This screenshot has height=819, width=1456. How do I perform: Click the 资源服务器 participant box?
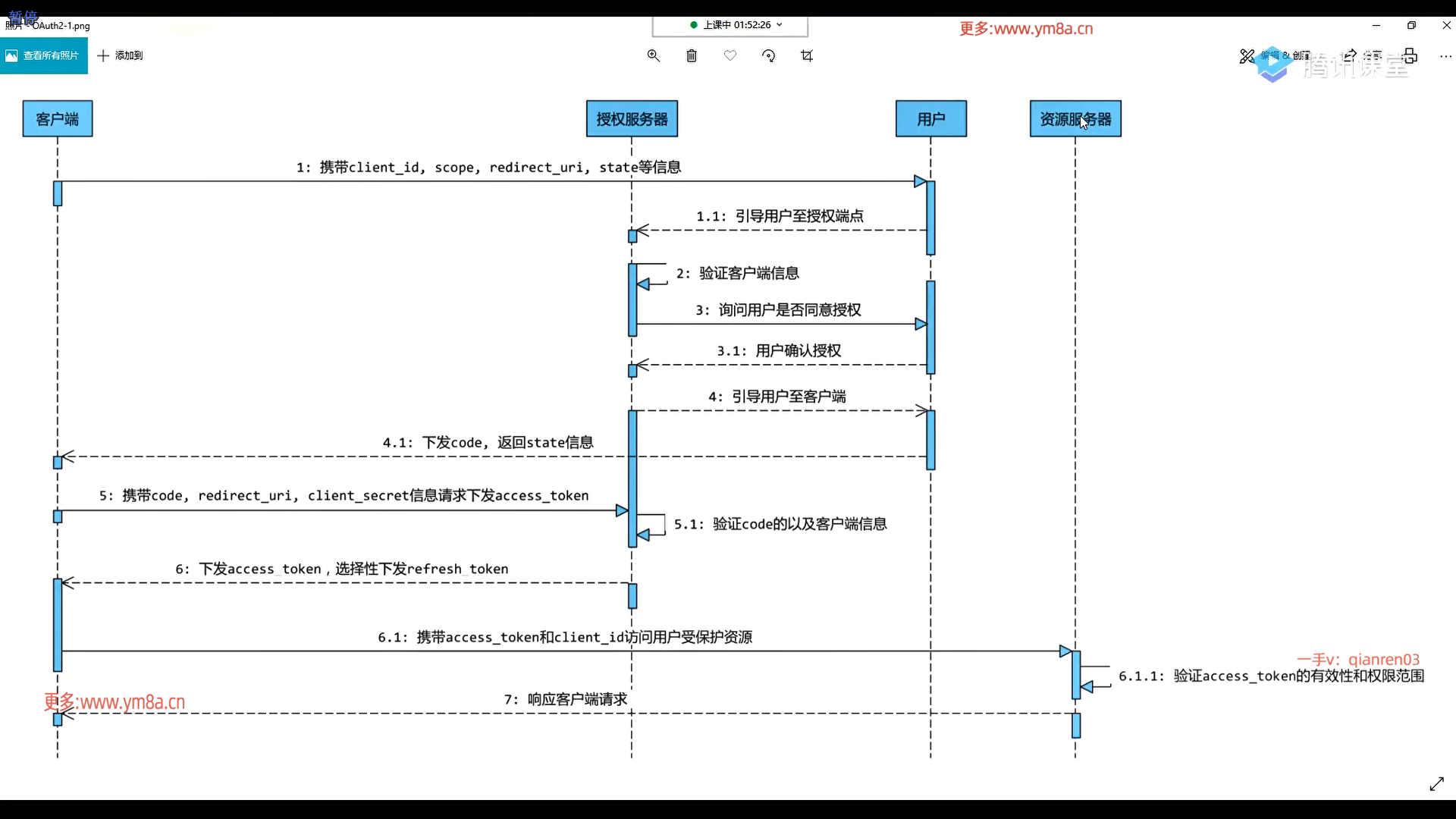1075,119
